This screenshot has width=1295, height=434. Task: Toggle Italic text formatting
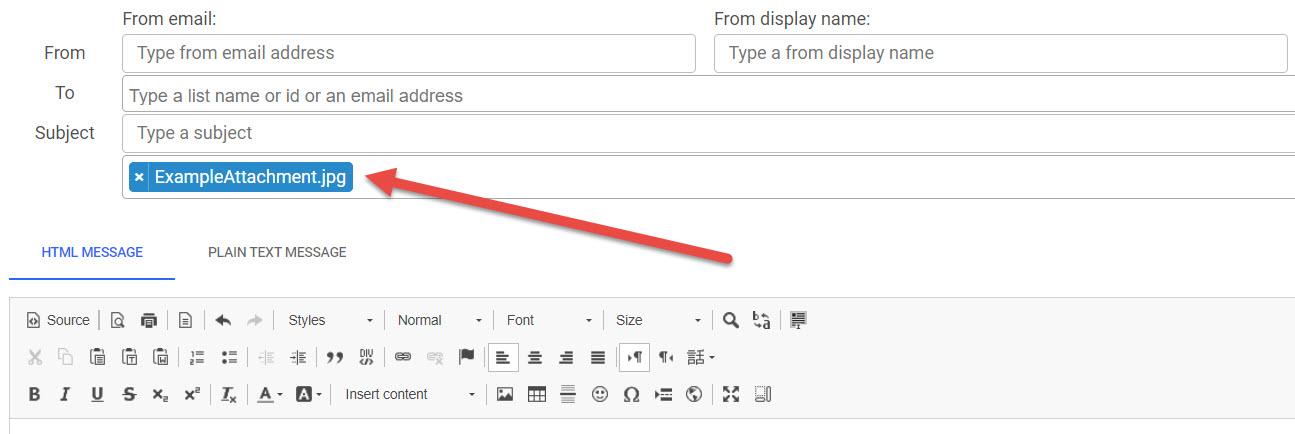65,394
